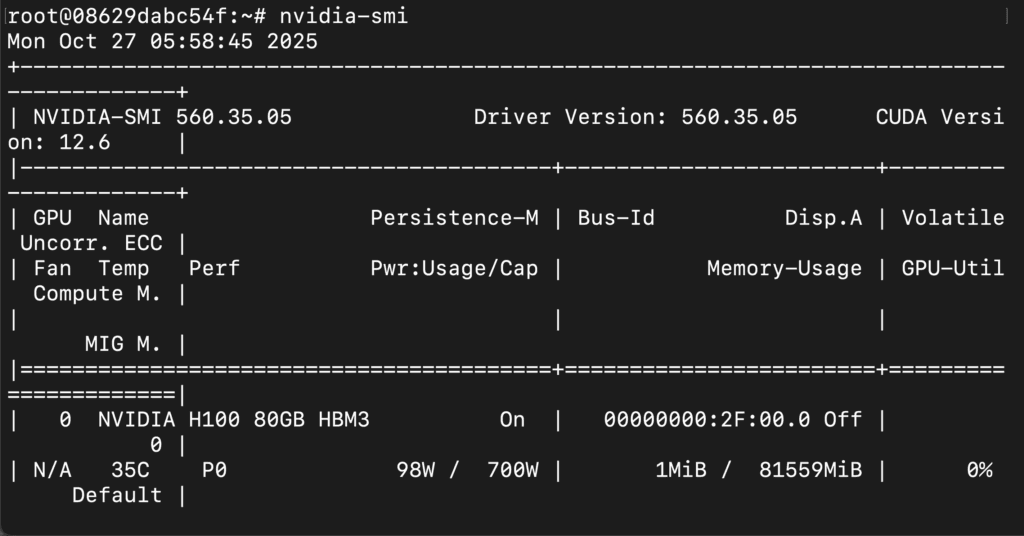Click the Pwr:Usage/Cap column header

[454, 268]
